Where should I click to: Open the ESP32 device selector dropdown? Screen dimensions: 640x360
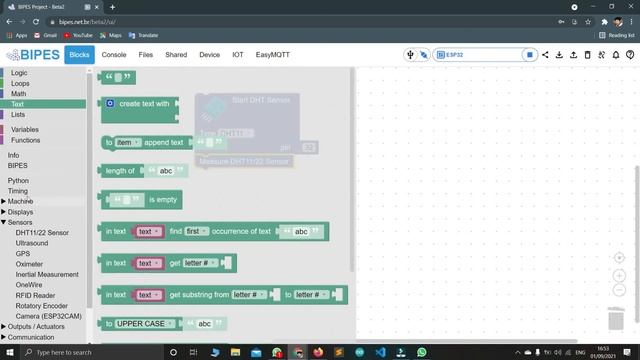click(479, 55)
